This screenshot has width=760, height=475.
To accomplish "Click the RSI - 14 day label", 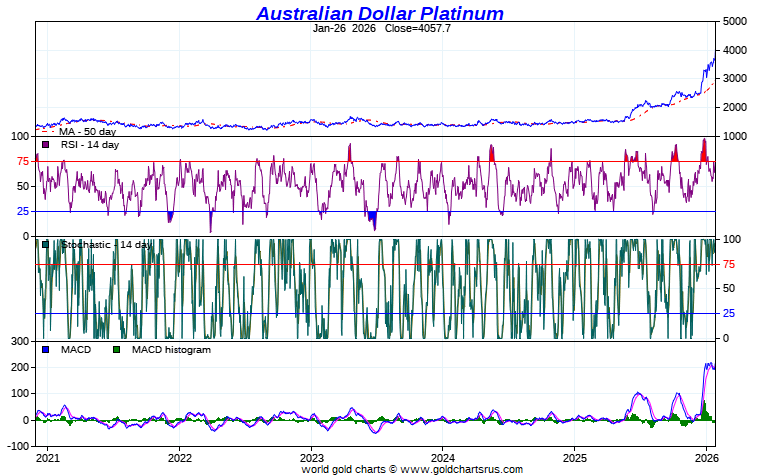I will click(90, 144).
